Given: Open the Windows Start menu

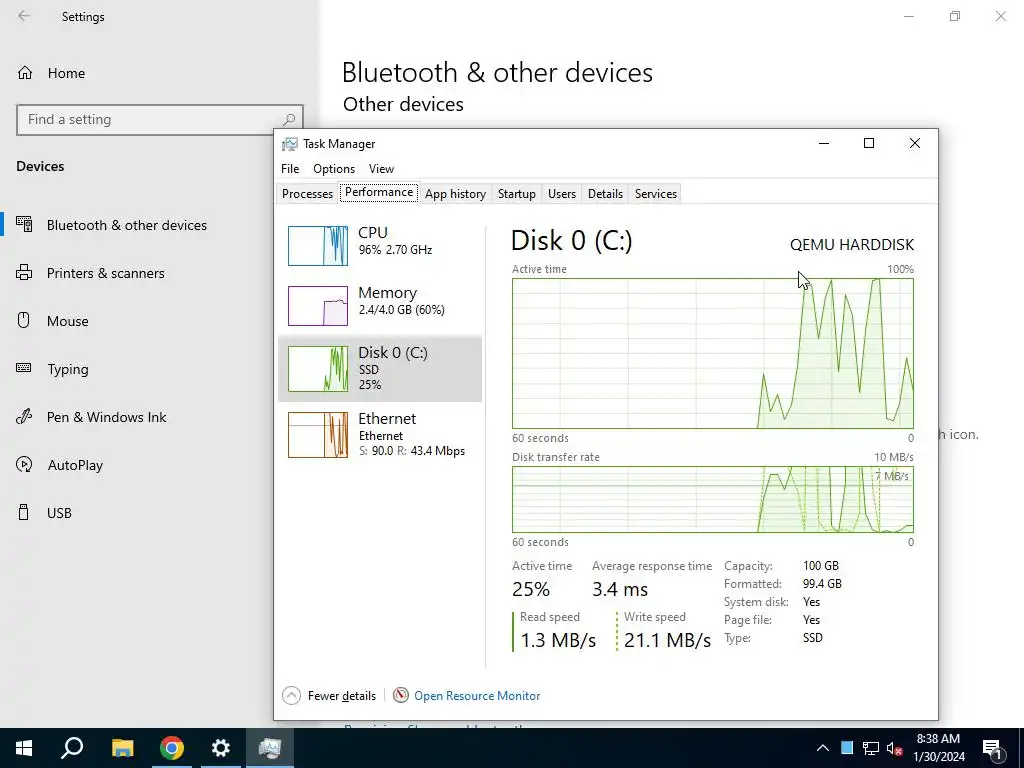Looking at the screenshot, I should tap(24, 748).
